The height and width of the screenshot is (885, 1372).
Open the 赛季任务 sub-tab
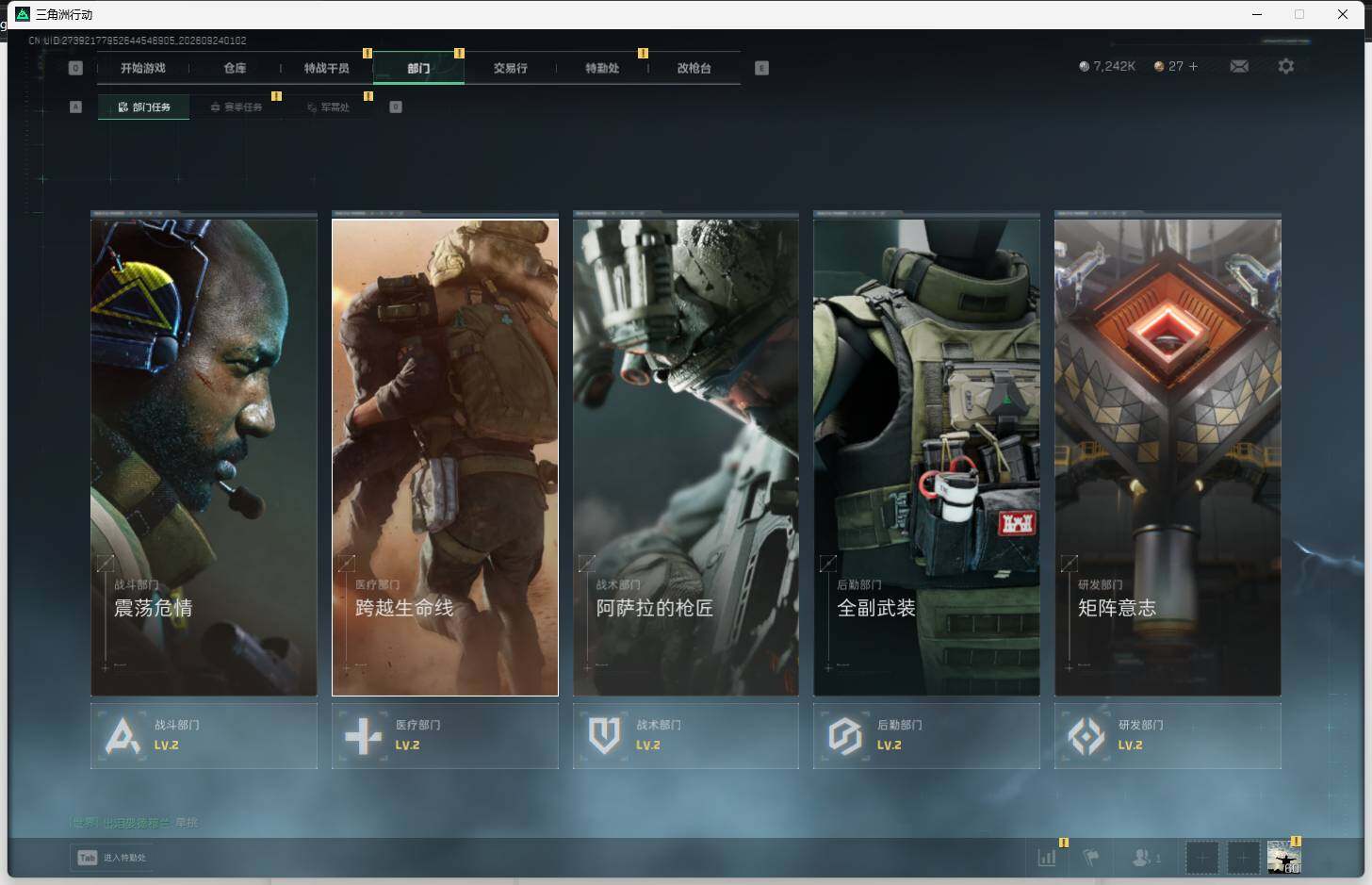click(x=236, y=107)
